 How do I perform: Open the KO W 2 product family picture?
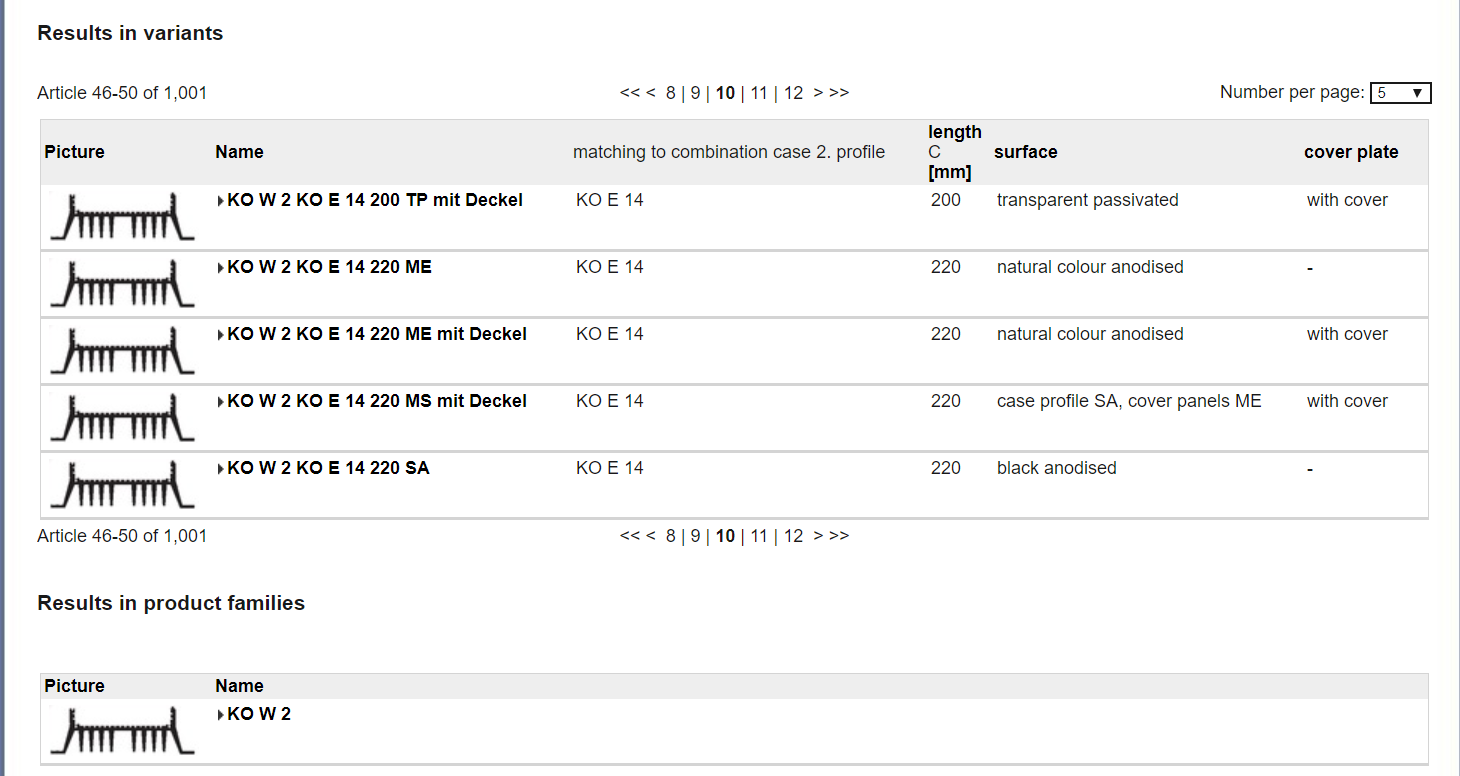[x=122, y=730]
